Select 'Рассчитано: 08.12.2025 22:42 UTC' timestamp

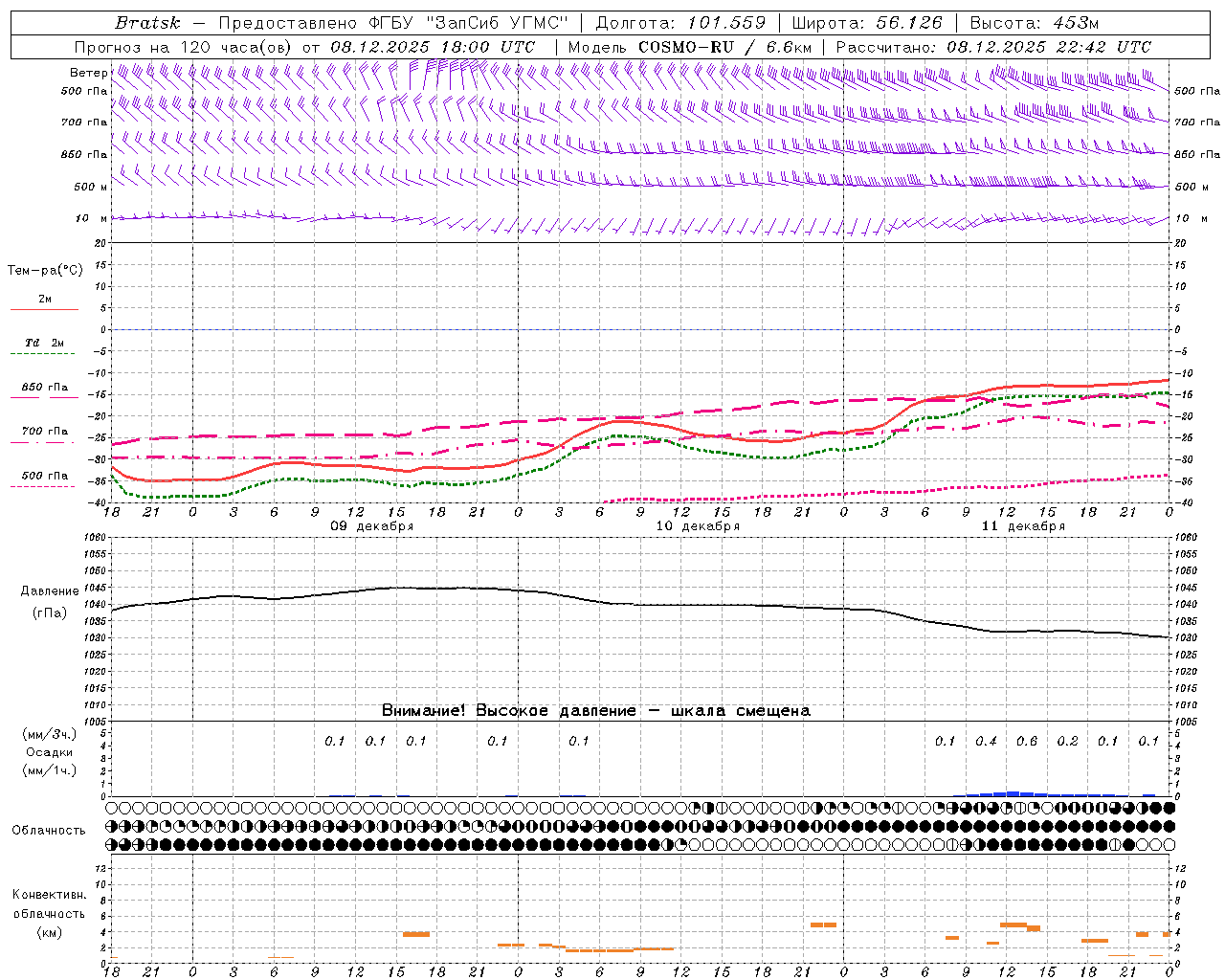point(993,47)
